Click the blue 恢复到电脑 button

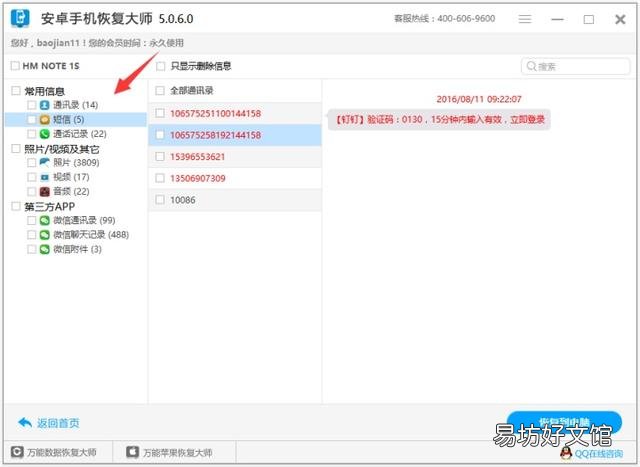point(564,422)
